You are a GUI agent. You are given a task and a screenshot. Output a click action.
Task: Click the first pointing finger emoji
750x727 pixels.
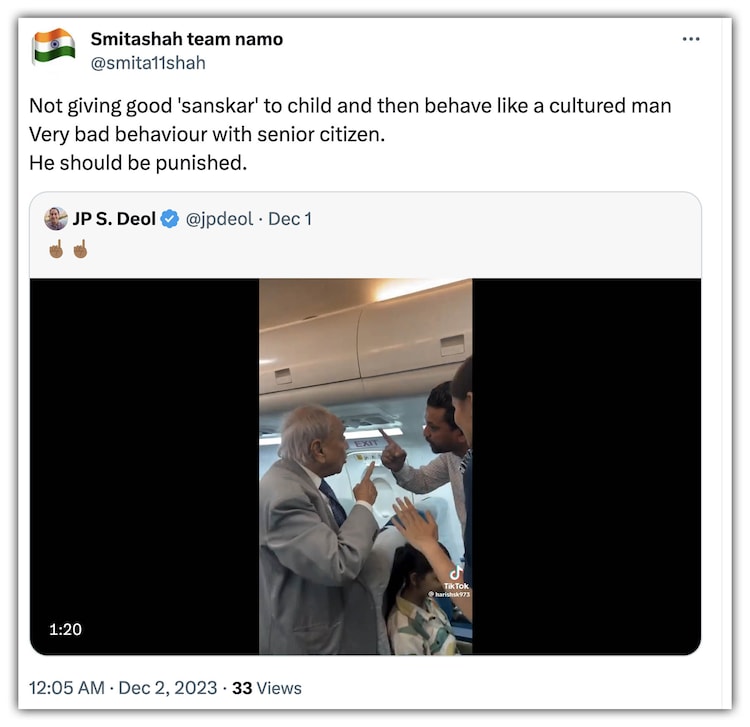(56, 248)
